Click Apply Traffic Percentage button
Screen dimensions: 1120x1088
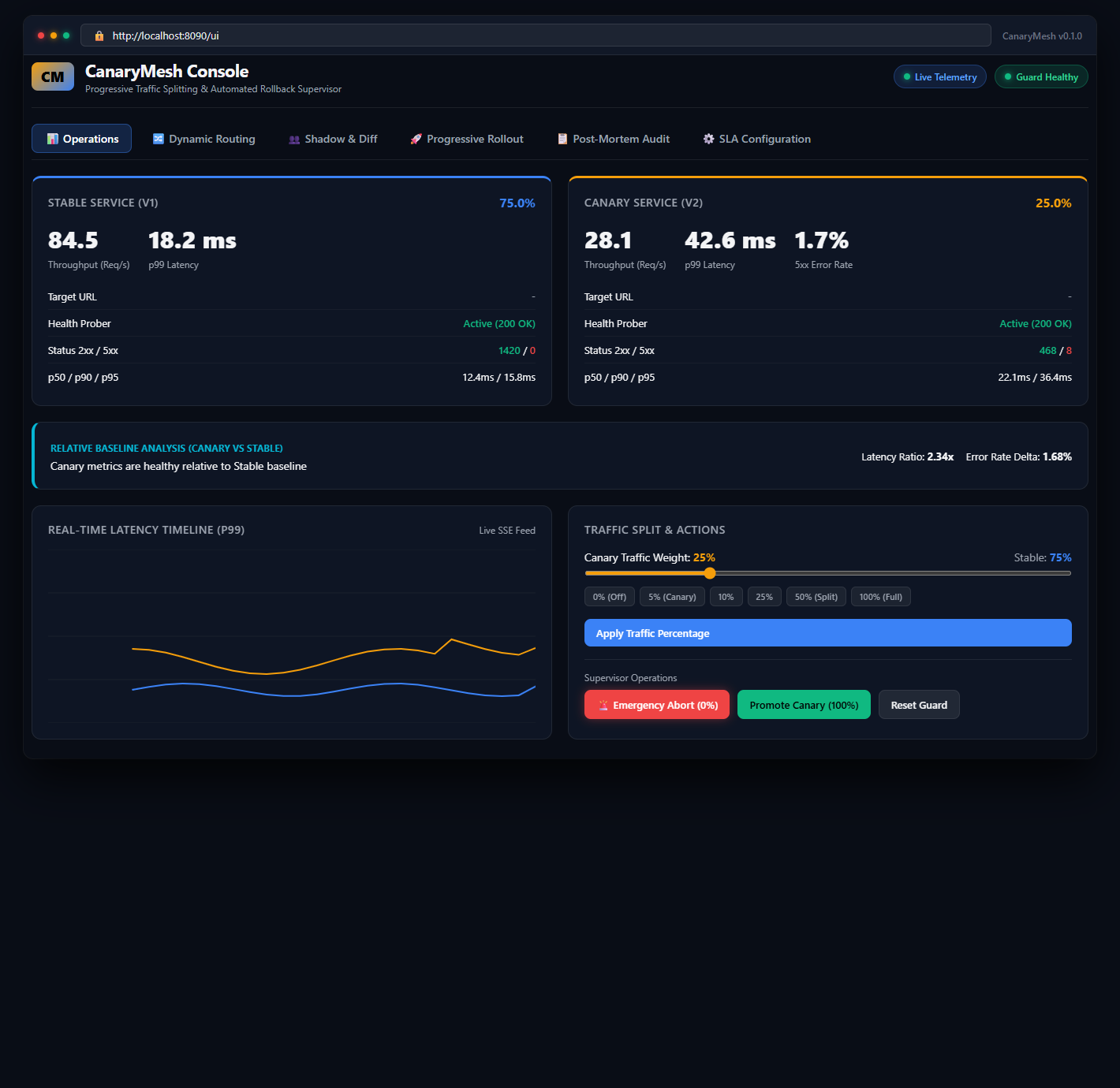[x=828, y=633]
